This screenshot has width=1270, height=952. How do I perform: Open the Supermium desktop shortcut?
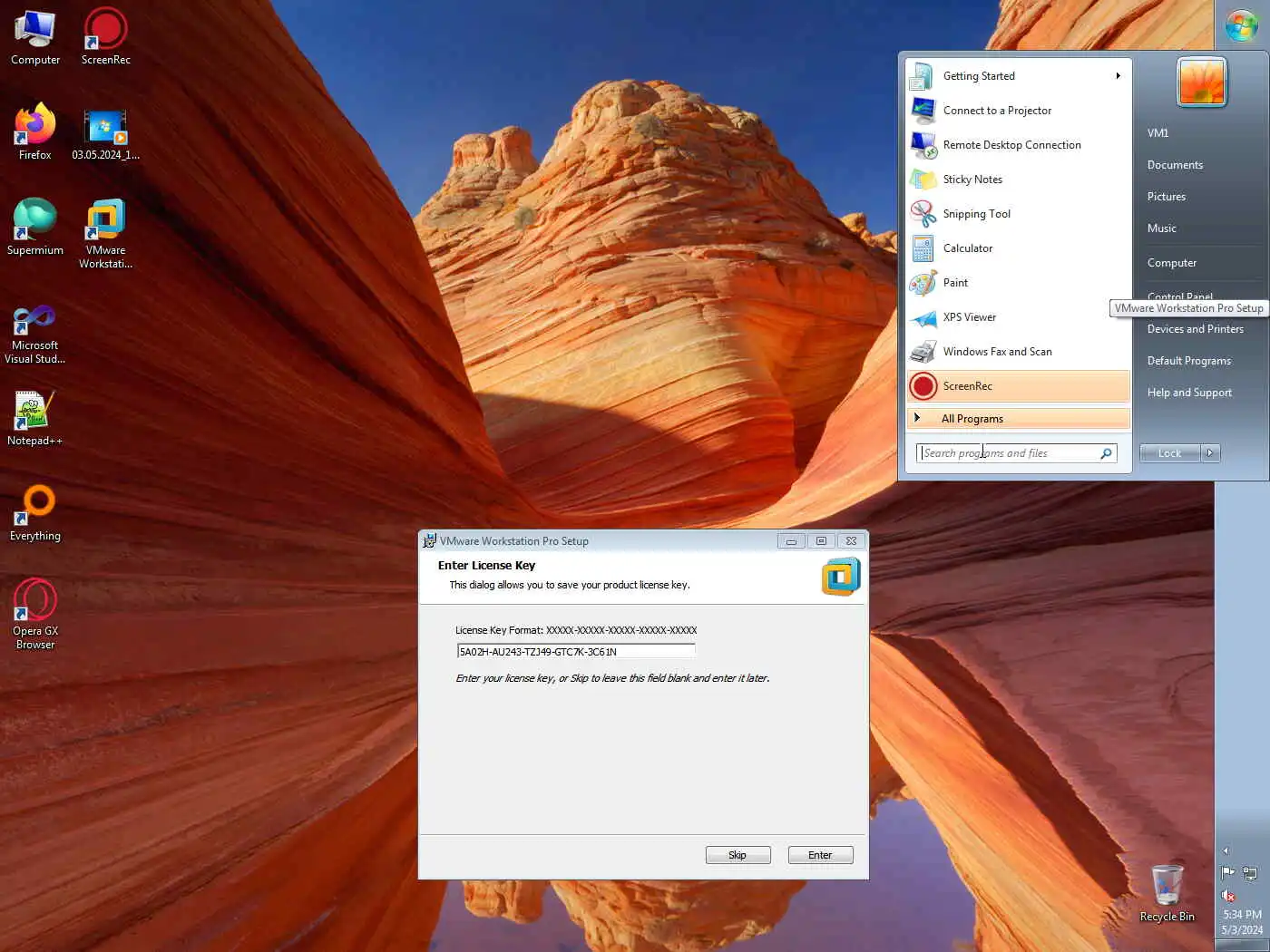pyautogui.click(x=35, y=228)
